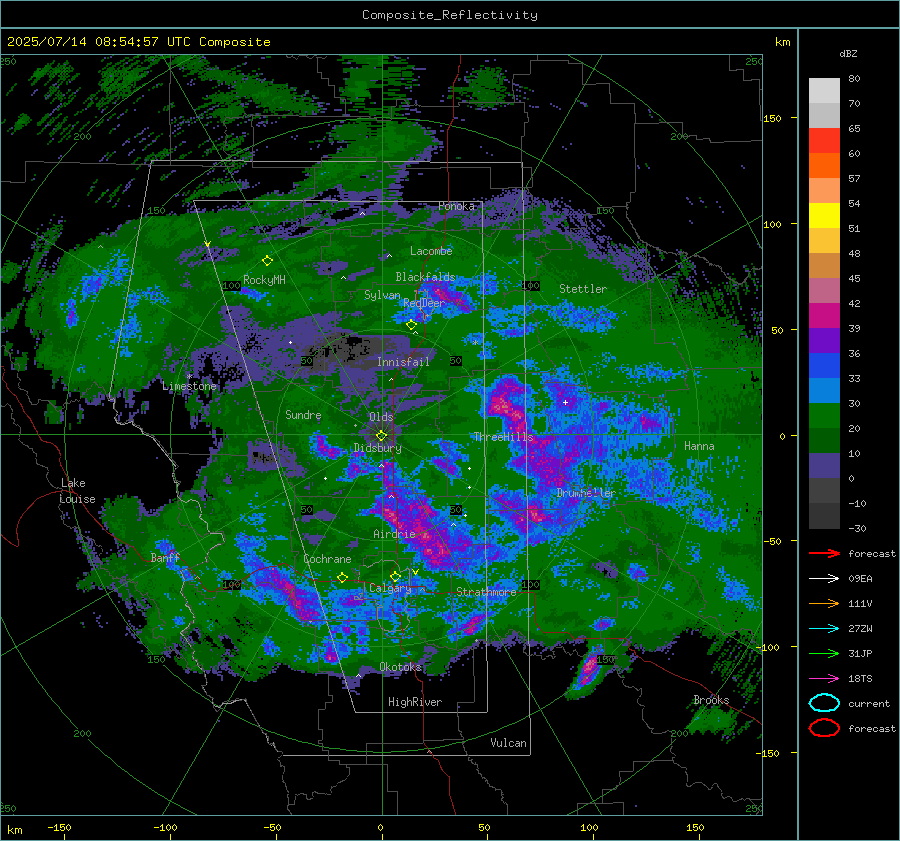Click the bright green 30-20 dBZ color band
This screenshot has height=841, width=900.
824,416
